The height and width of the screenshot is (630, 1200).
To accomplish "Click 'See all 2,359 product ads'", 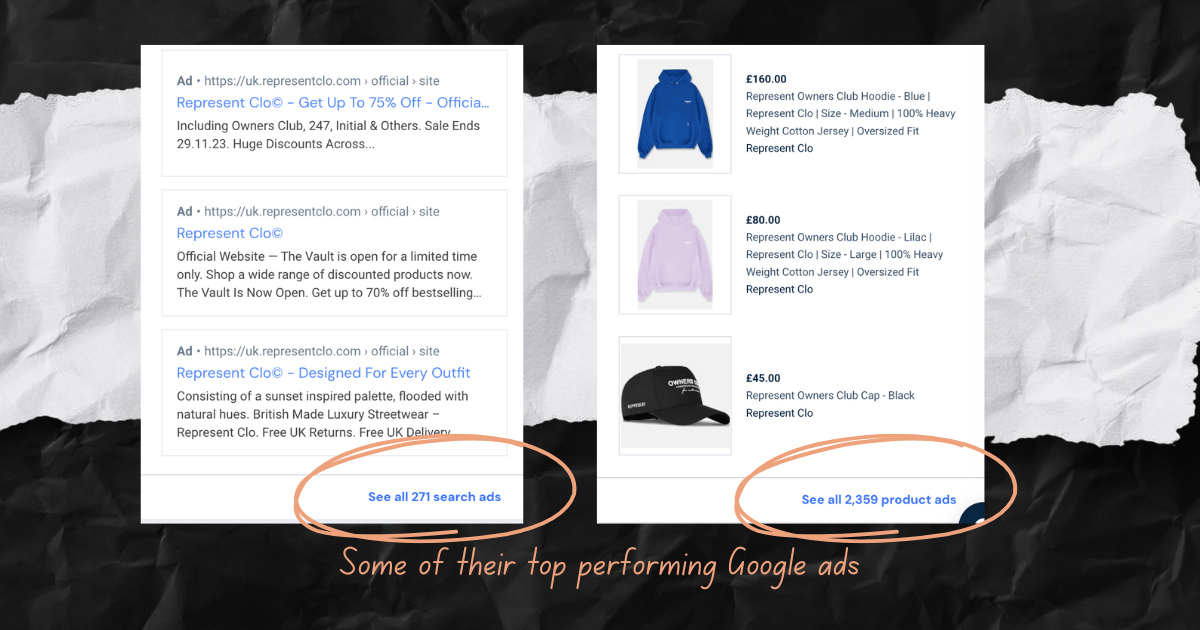I will pyautogui.click(x=879, y=500).
